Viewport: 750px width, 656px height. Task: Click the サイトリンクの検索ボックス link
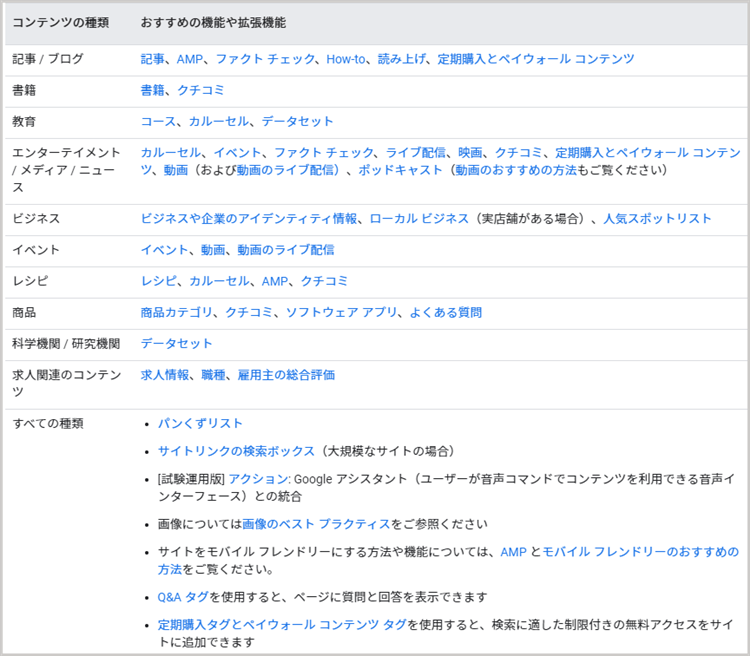coord(236,451)
